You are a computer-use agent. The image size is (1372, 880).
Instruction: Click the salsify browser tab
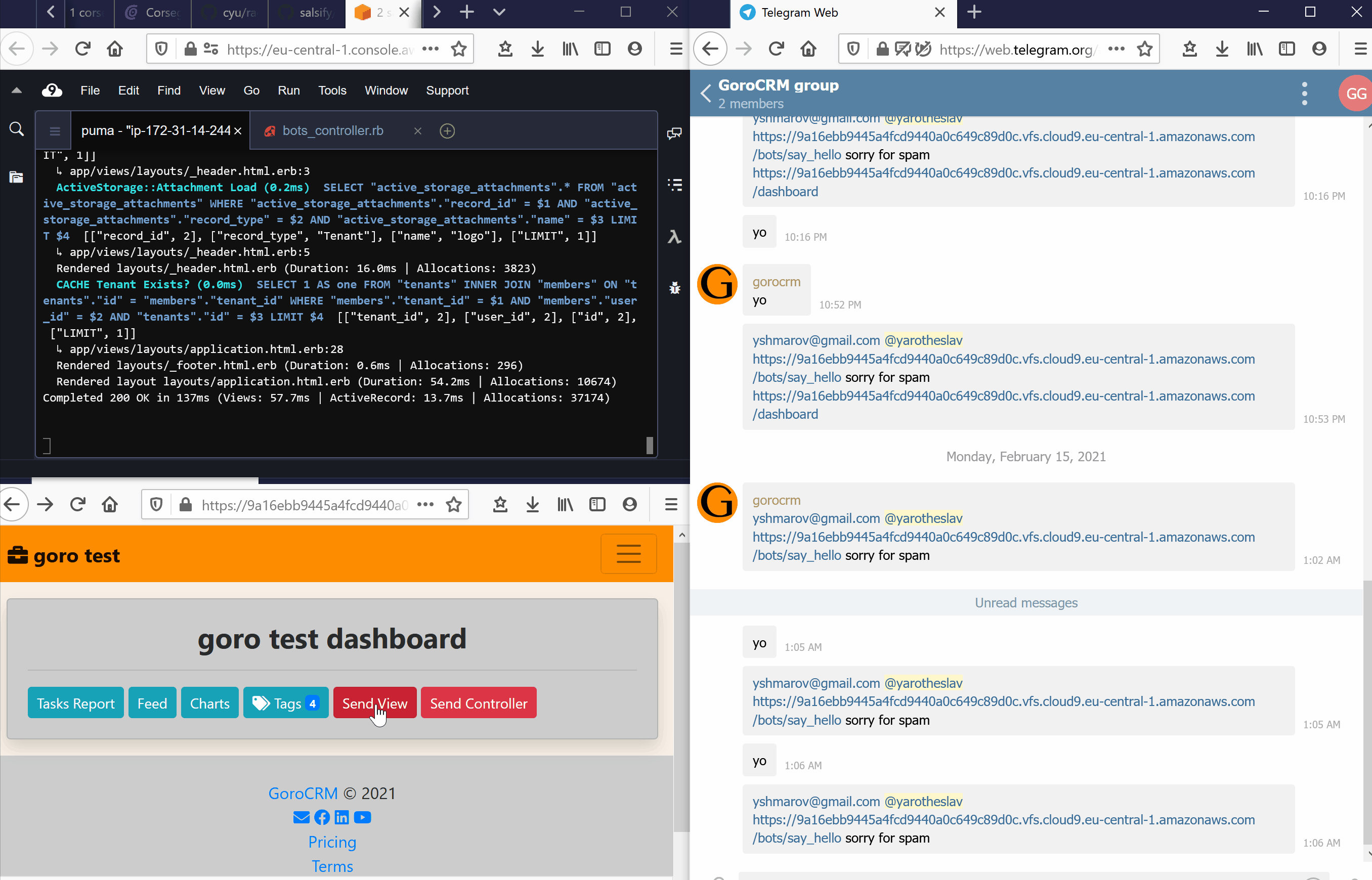coord(316,12)
